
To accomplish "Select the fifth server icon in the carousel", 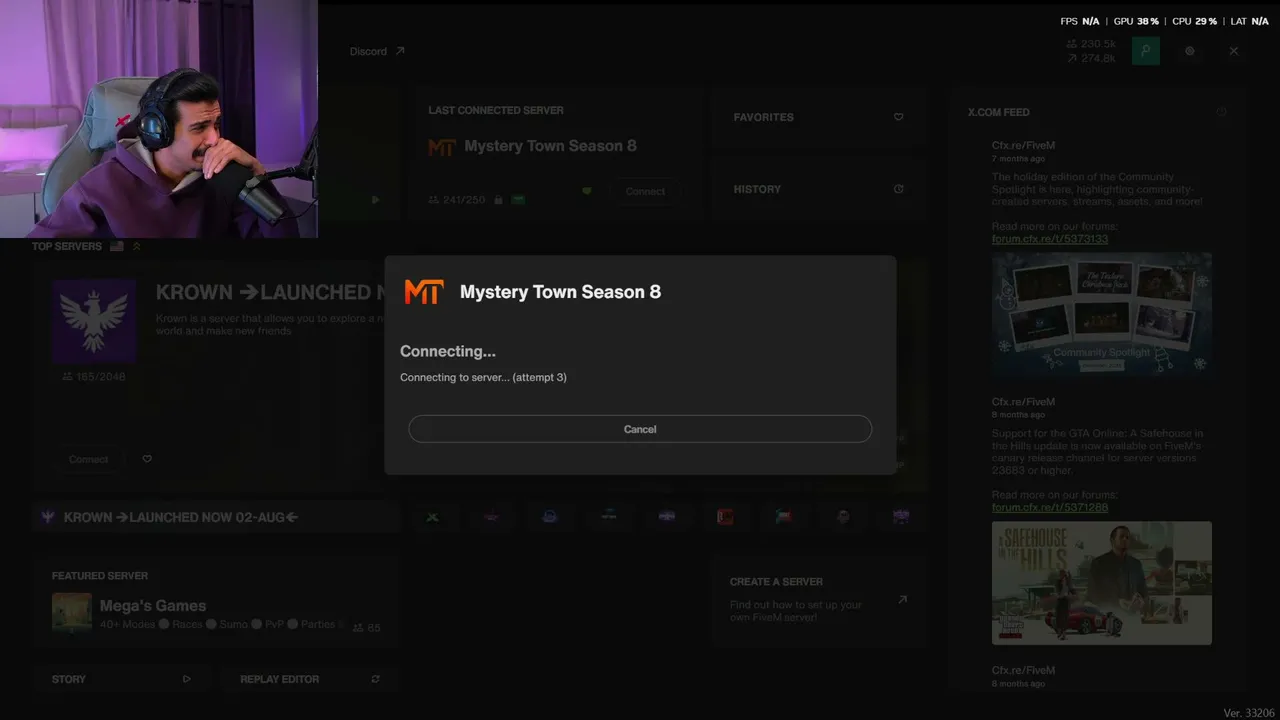I will click(667, 517).
